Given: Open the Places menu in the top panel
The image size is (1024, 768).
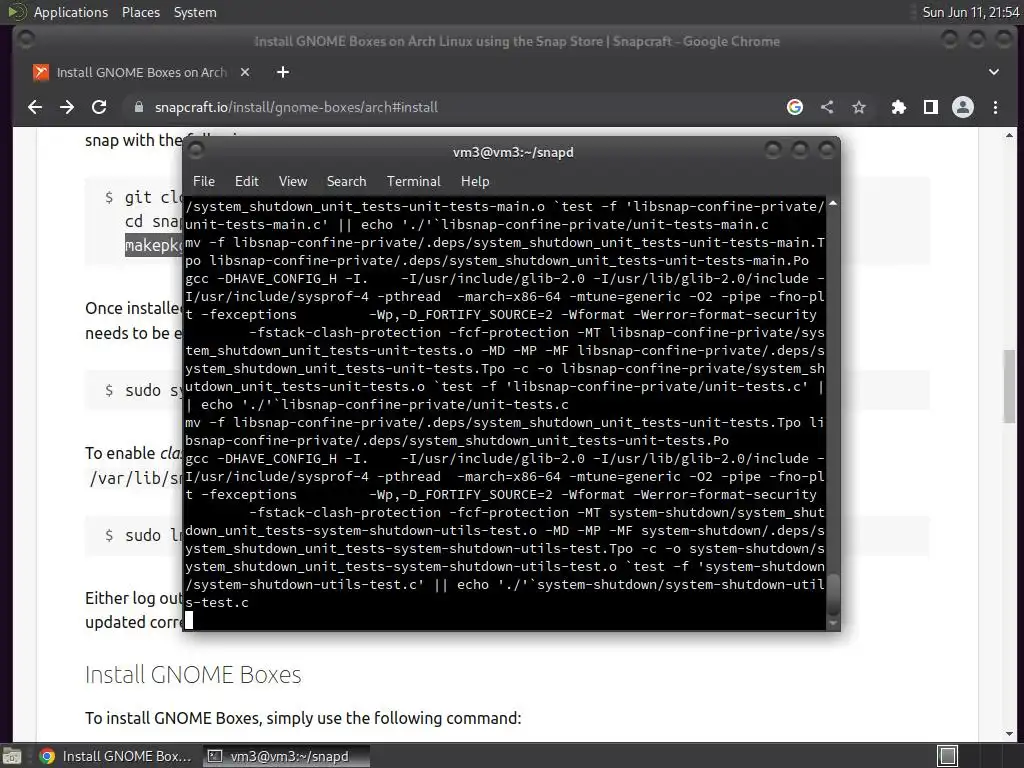Looking at the screenshot, I should 140,12.
